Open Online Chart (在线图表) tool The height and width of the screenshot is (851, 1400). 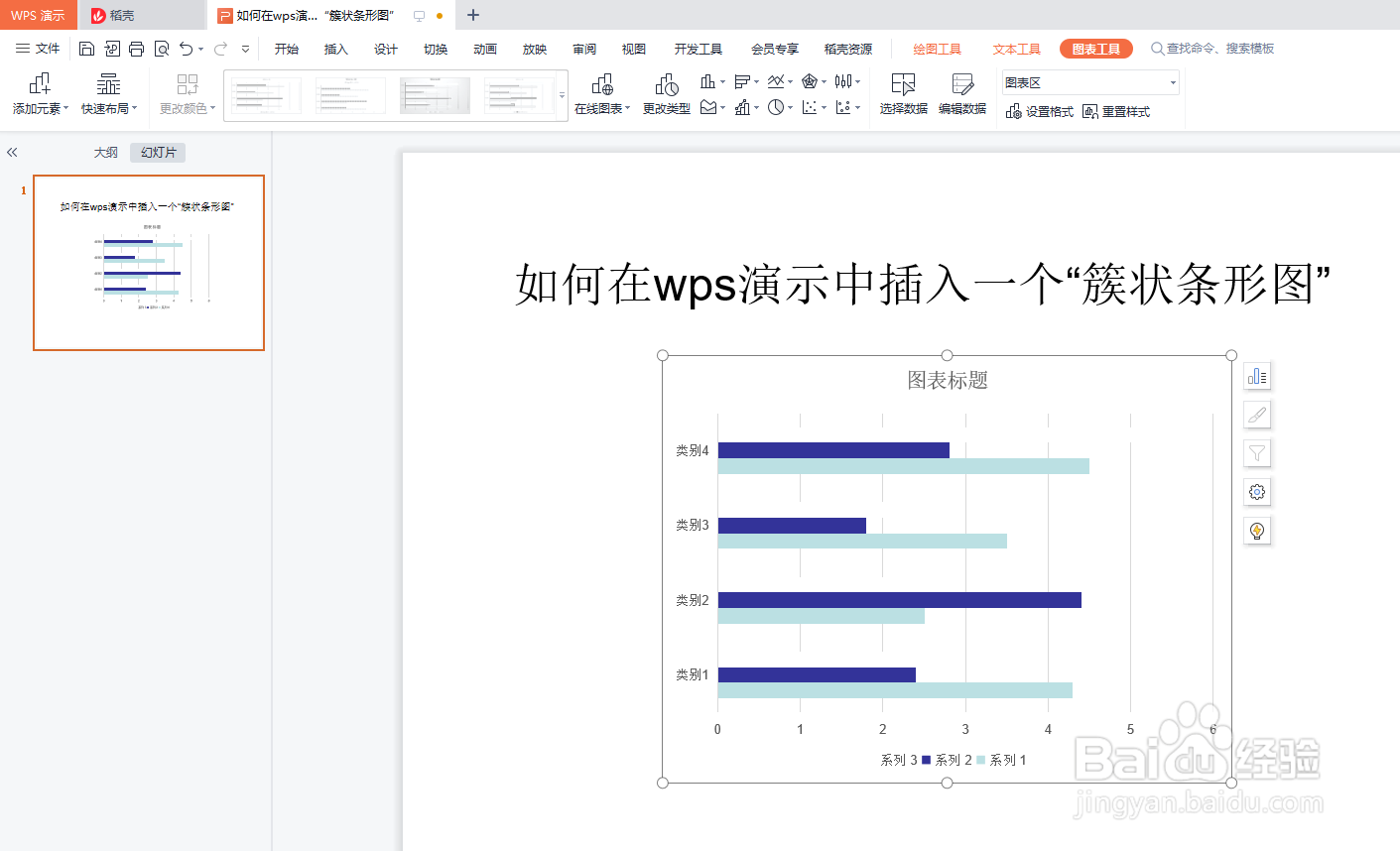[x=602, y=94]
